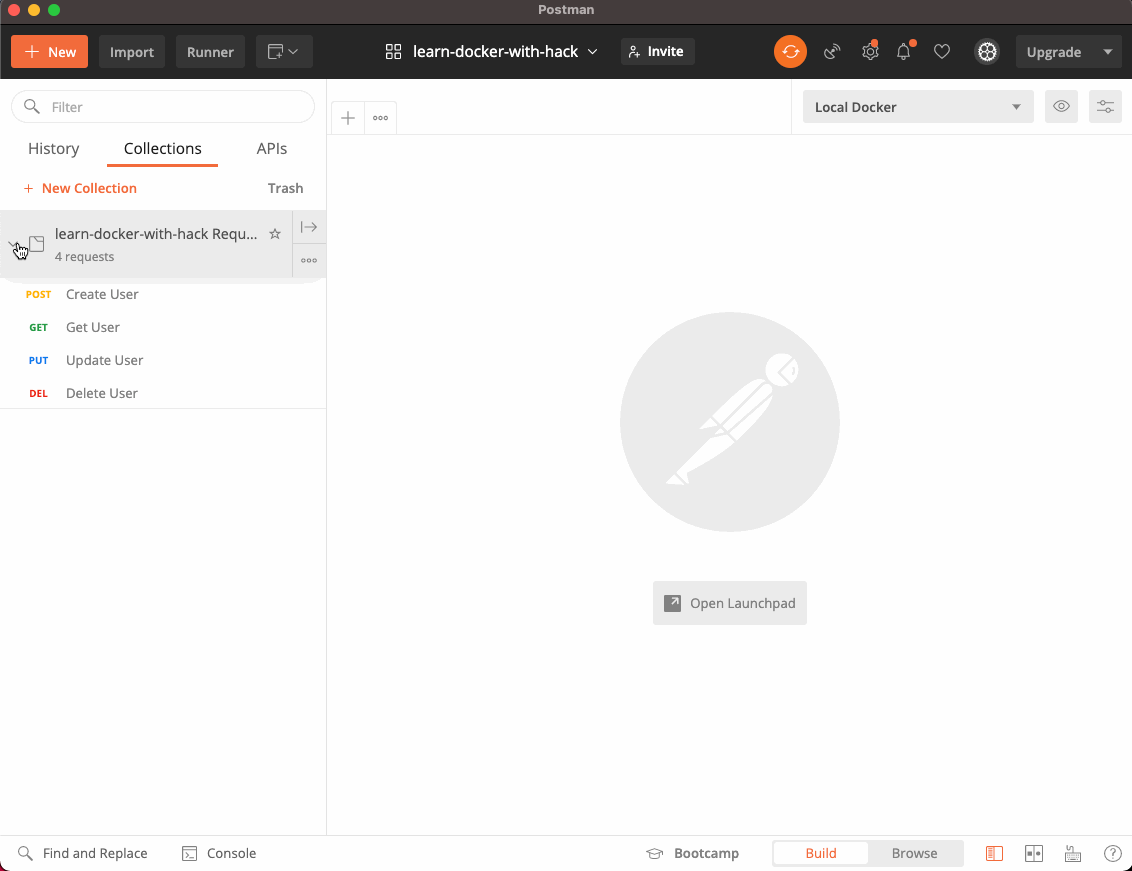Open the tab options ellipsis menu
This screenshot has height=871, width=1132.
(380, 118)
